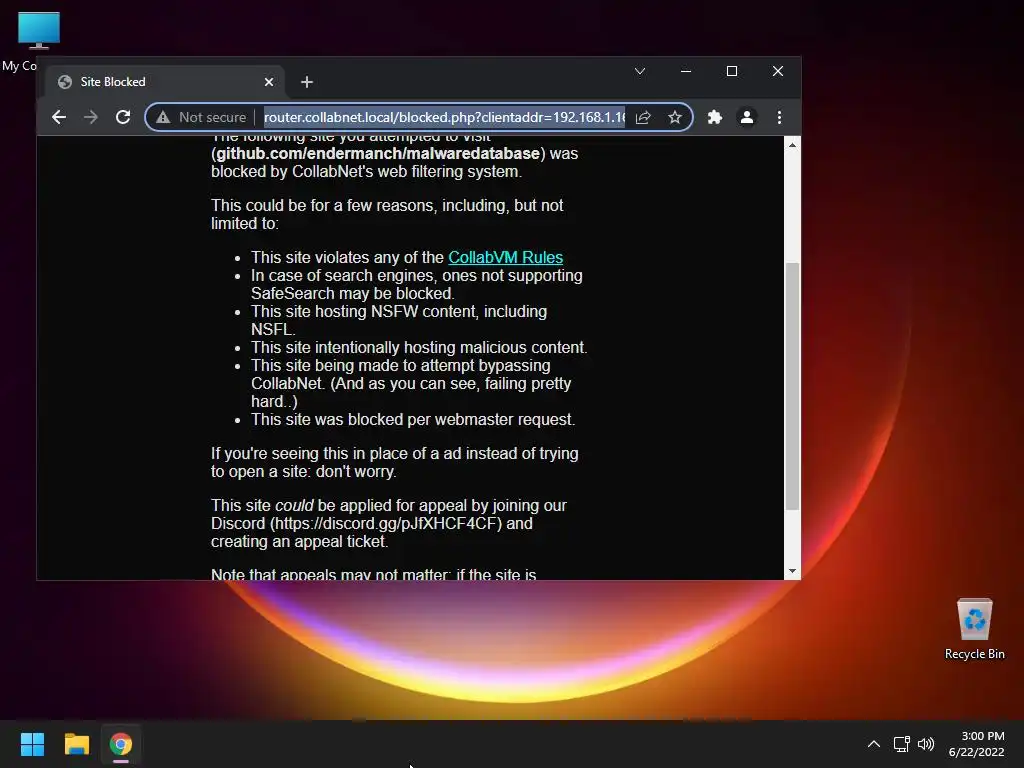Open the Chrome extensions puzzle icon
The width and height of the screenshot is (1024, 768).
point(715,118)
